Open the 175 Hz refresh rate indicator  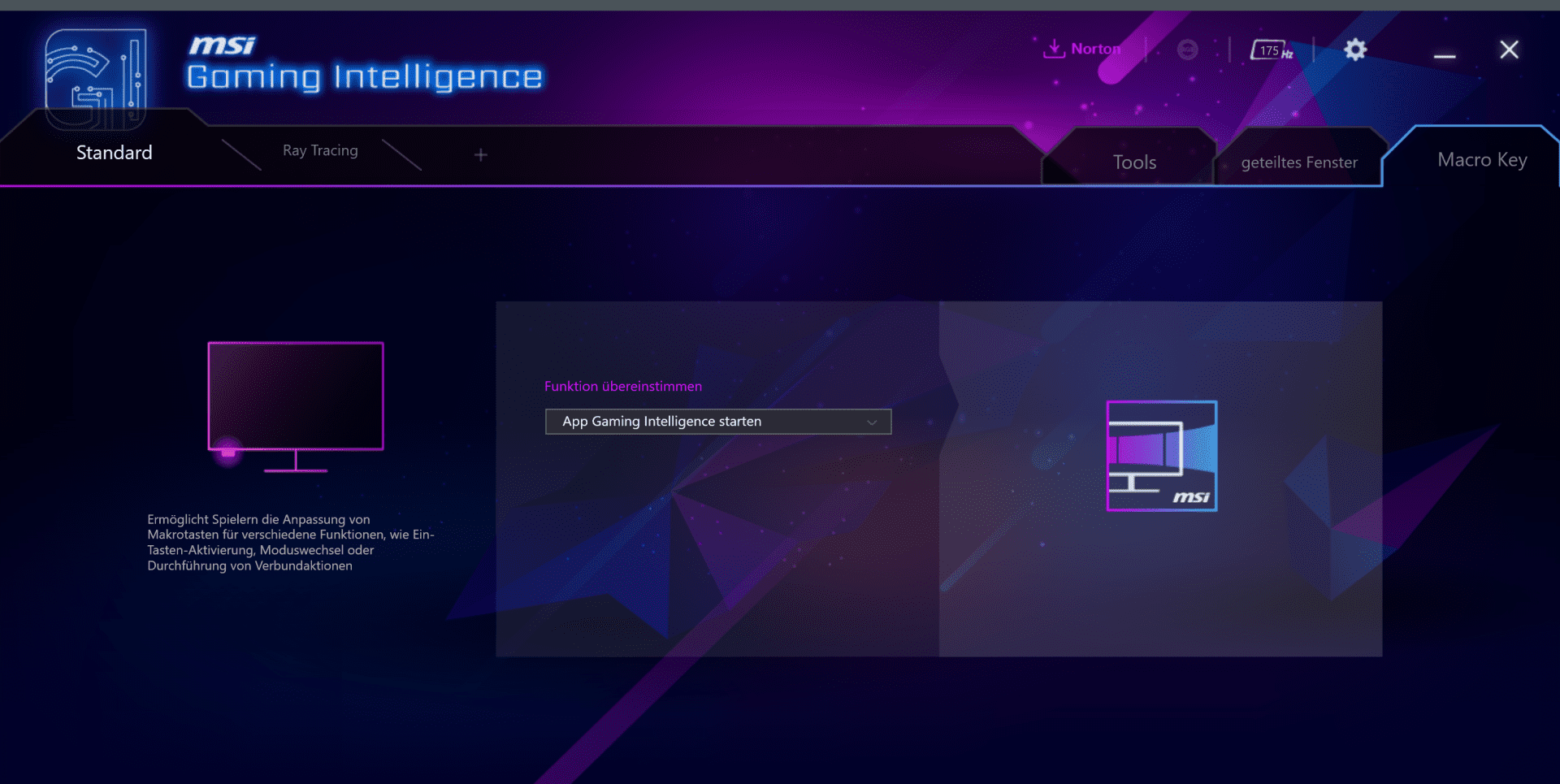tap(1272, 50)
